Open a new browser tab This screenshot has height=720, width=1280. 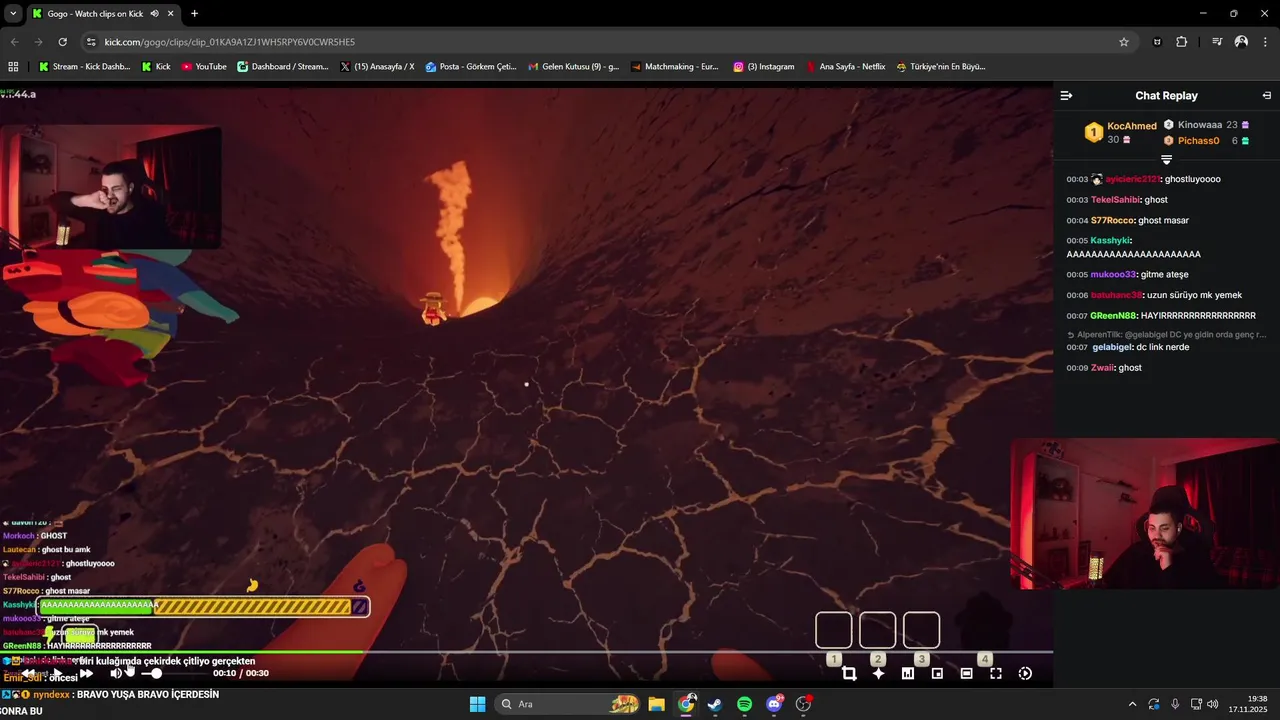[194, 14]
